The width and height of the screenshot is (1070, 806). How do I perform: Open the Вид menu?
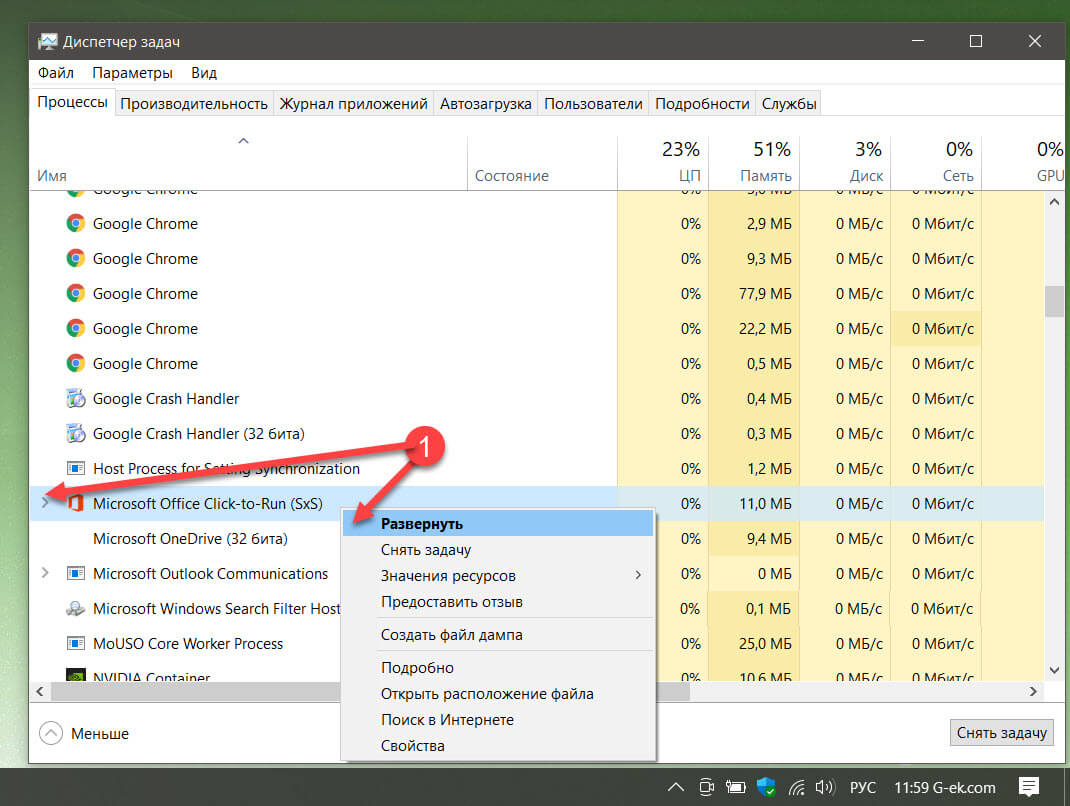pos(203,72)
